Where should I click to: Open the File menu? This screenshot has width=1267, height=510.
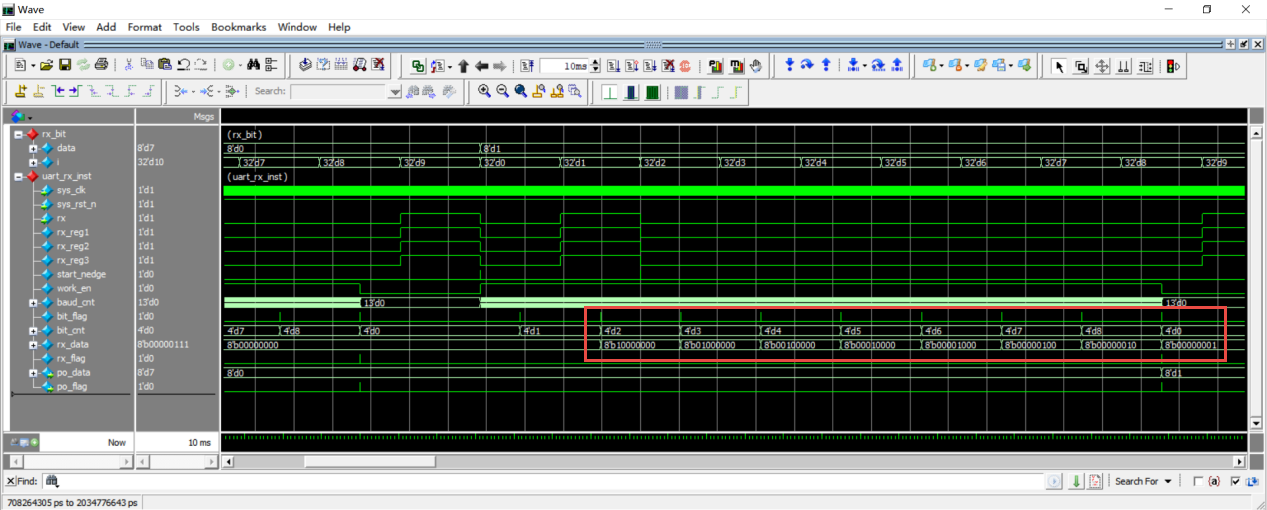[x=14, y=27]
